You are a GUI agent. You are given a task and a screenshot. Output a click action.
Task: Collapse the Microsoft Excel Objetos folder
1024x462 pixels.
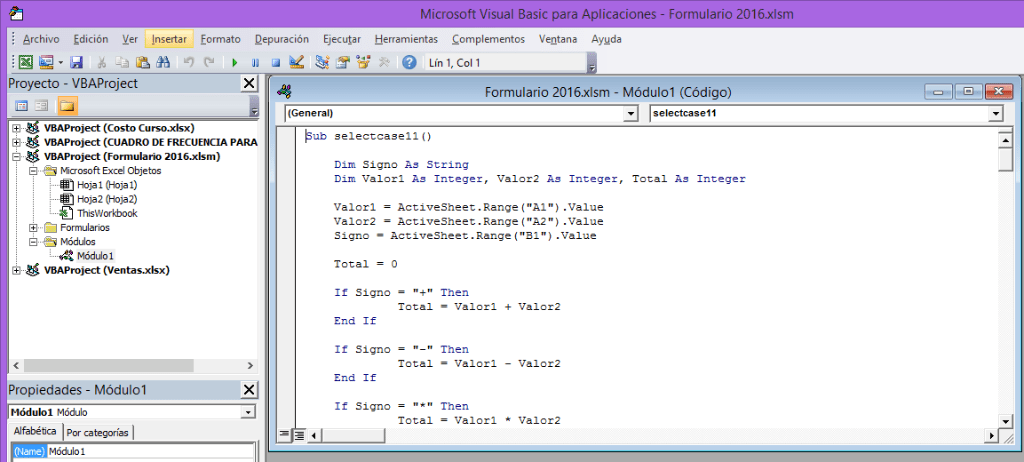point(33,171)
